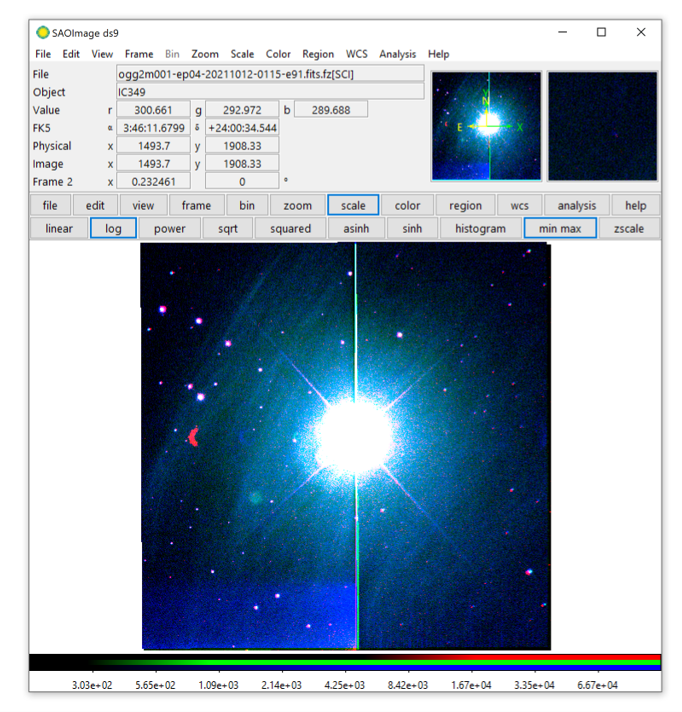This screenshot has height=712, width=682.
Task: Open the Edit menu
Action: tap(71, 54)
